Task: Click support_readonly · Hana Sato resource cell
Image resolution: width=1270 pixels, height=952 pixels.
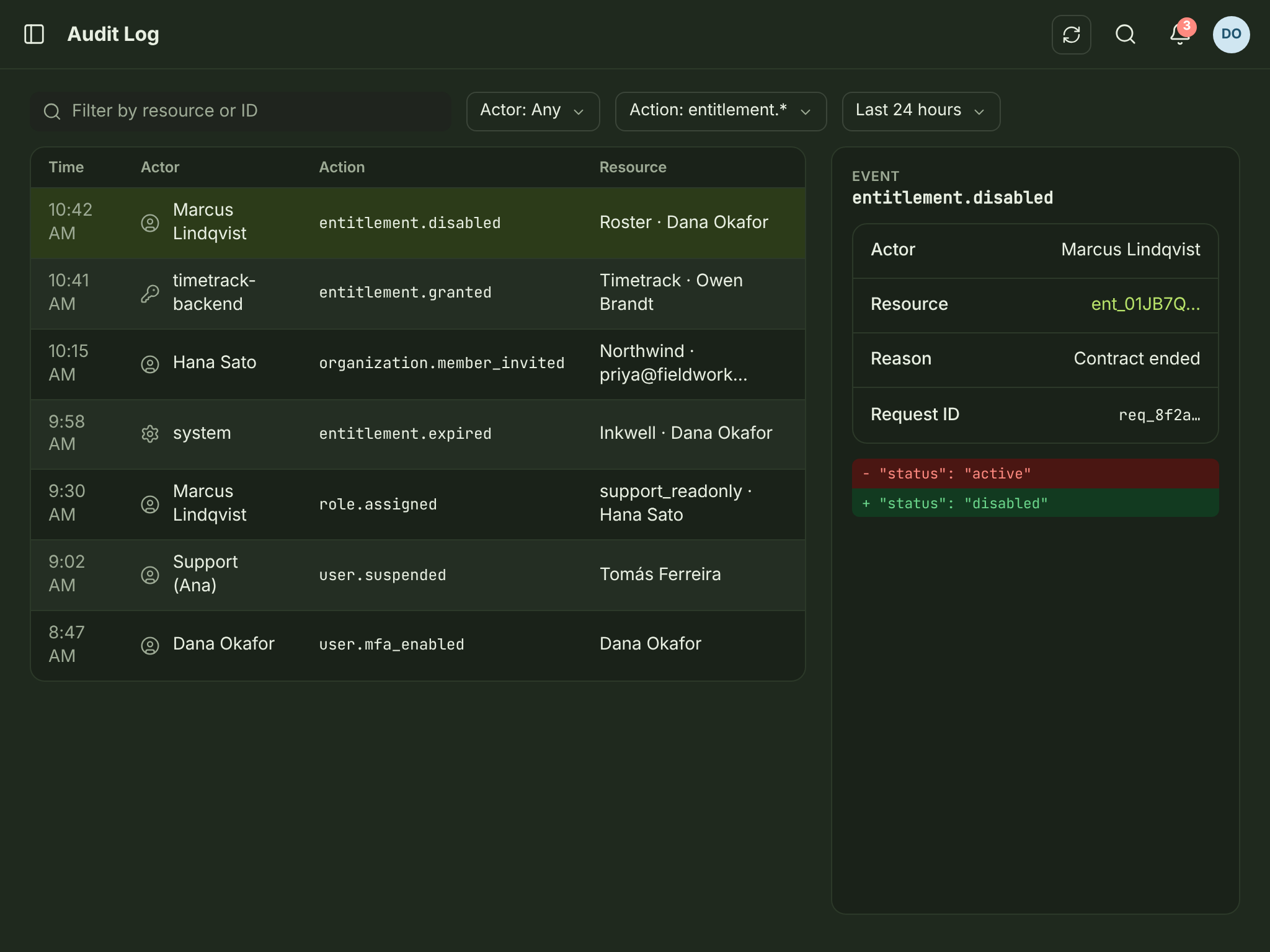Action: point(676,503)
